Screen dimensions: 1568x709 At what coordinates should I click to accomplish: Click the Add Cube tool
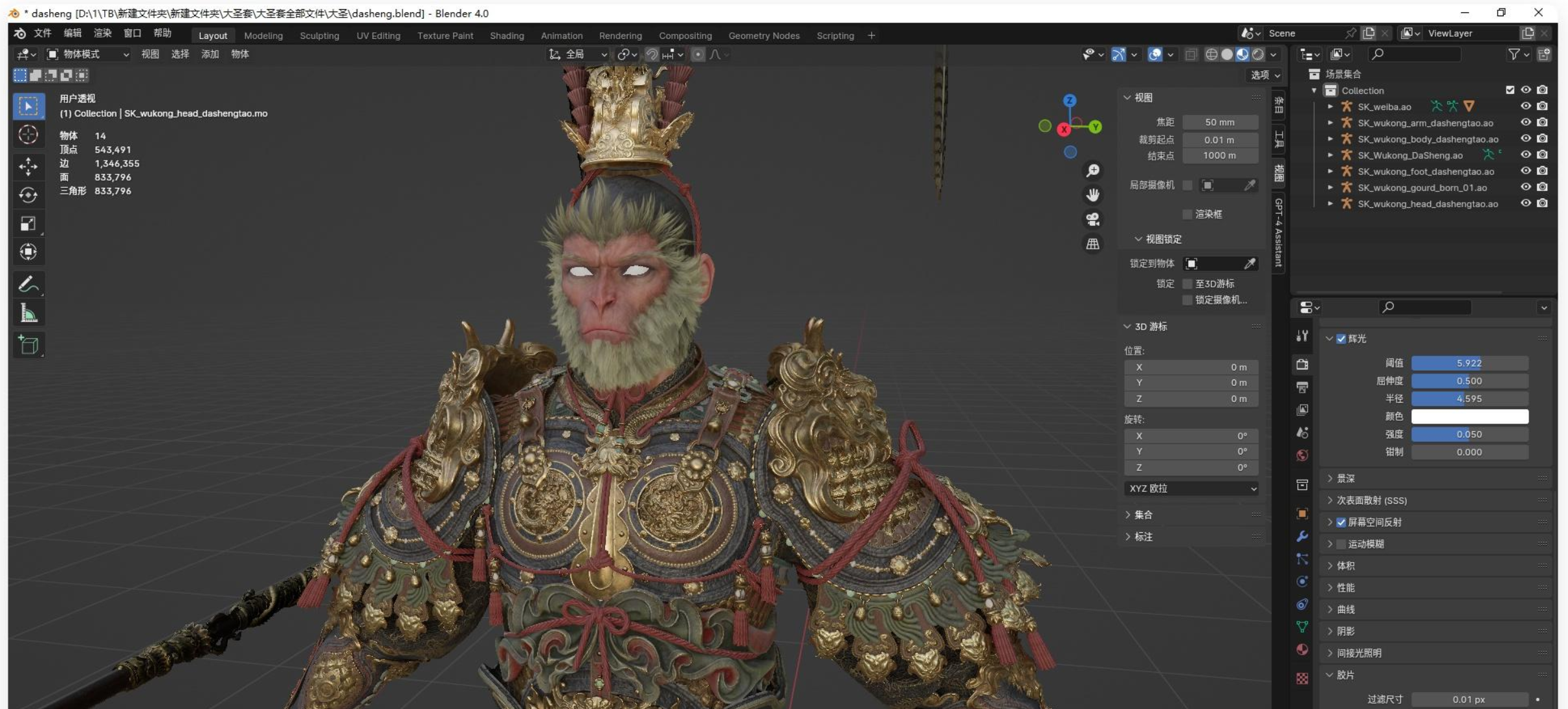(28, 344)
